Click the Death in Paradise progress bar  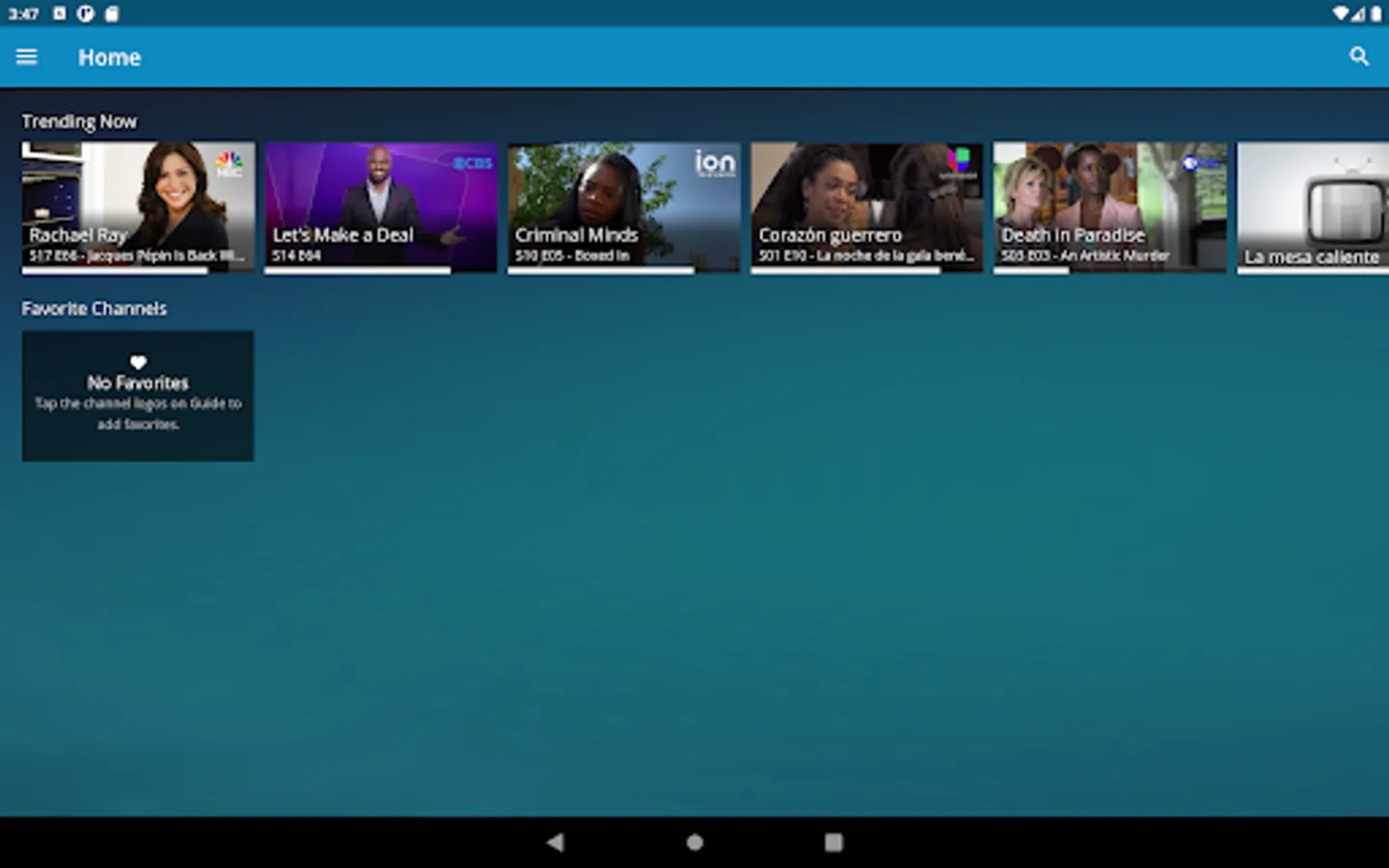click(x=1110, y=271)
